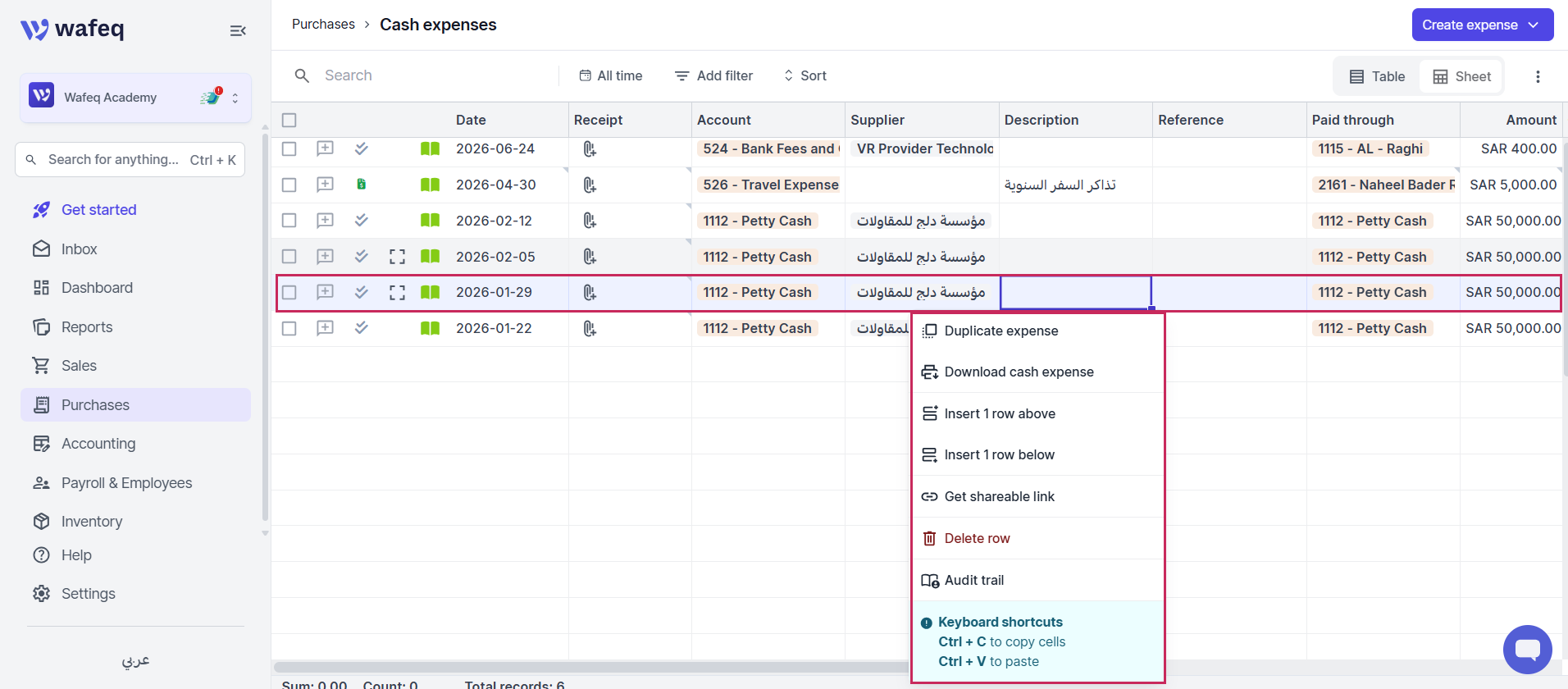Open the Add filter menu
Screen dimensions: 1568x689
(x=713, y=75)
